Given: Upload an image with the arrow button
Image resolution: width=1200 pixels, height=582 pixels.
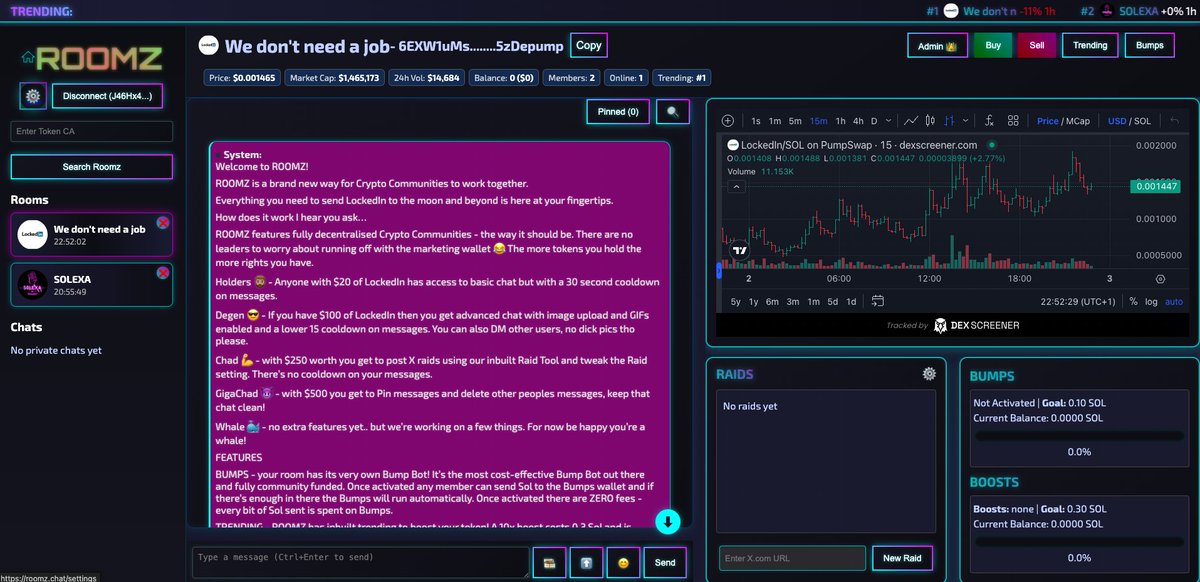Looking at the screenshot, I should (586, 563).
